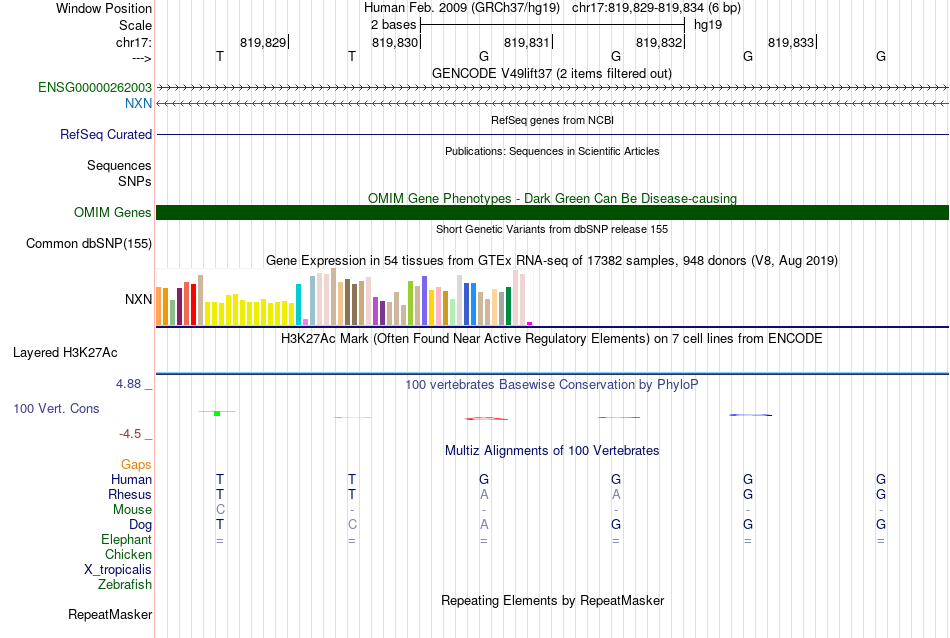Viewport: 950px width, 638px height.
Task: Click the black NXN label beside GTEx chart
Action: click(138, 299)
